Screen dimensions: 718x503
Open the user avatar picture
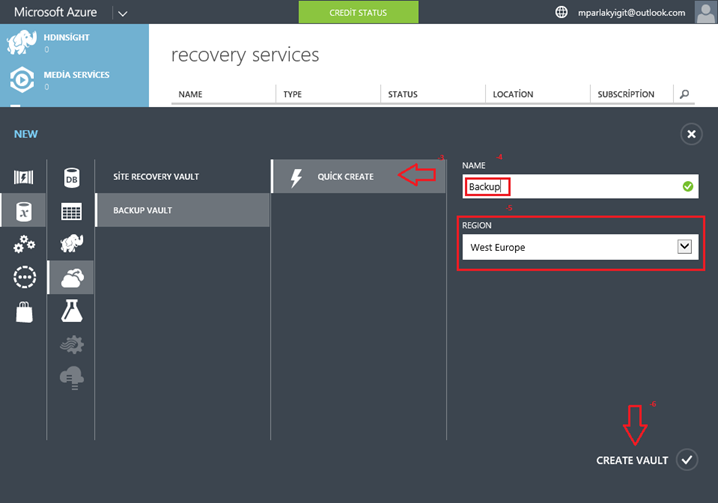(x=706, y=12)
